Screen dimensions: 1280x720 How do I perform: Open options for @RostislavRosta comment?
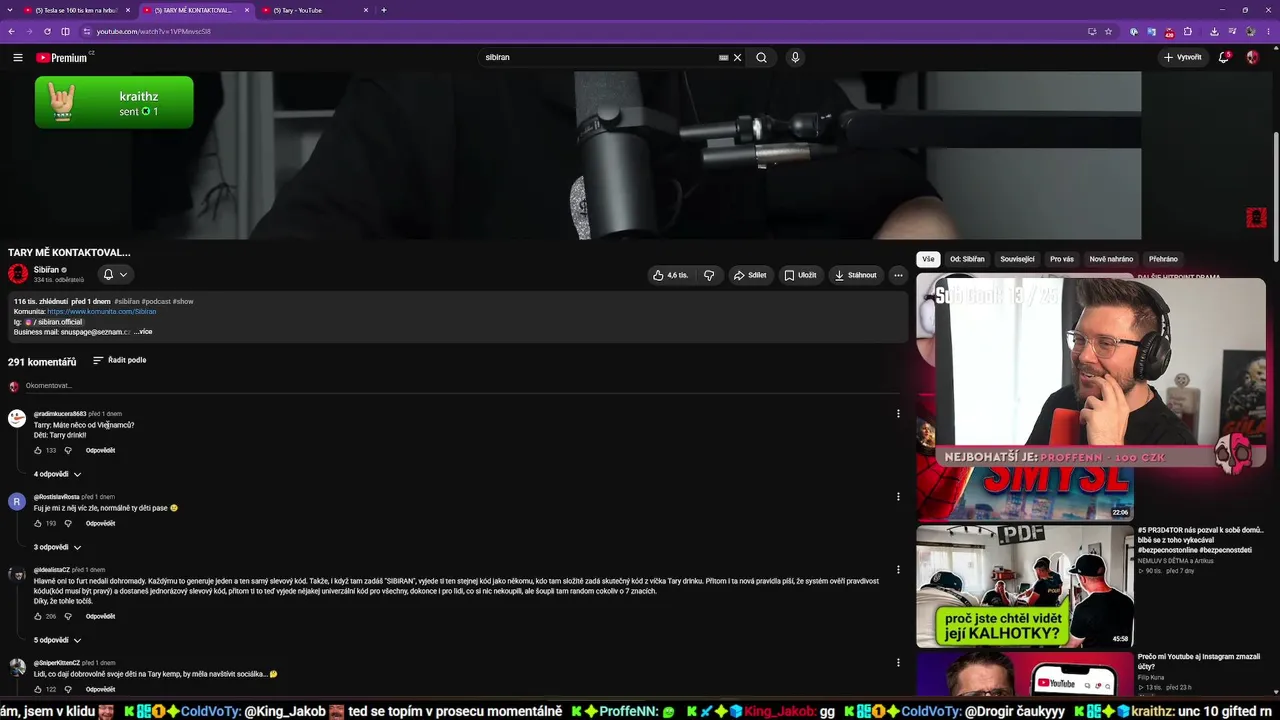tap(898, 497)
